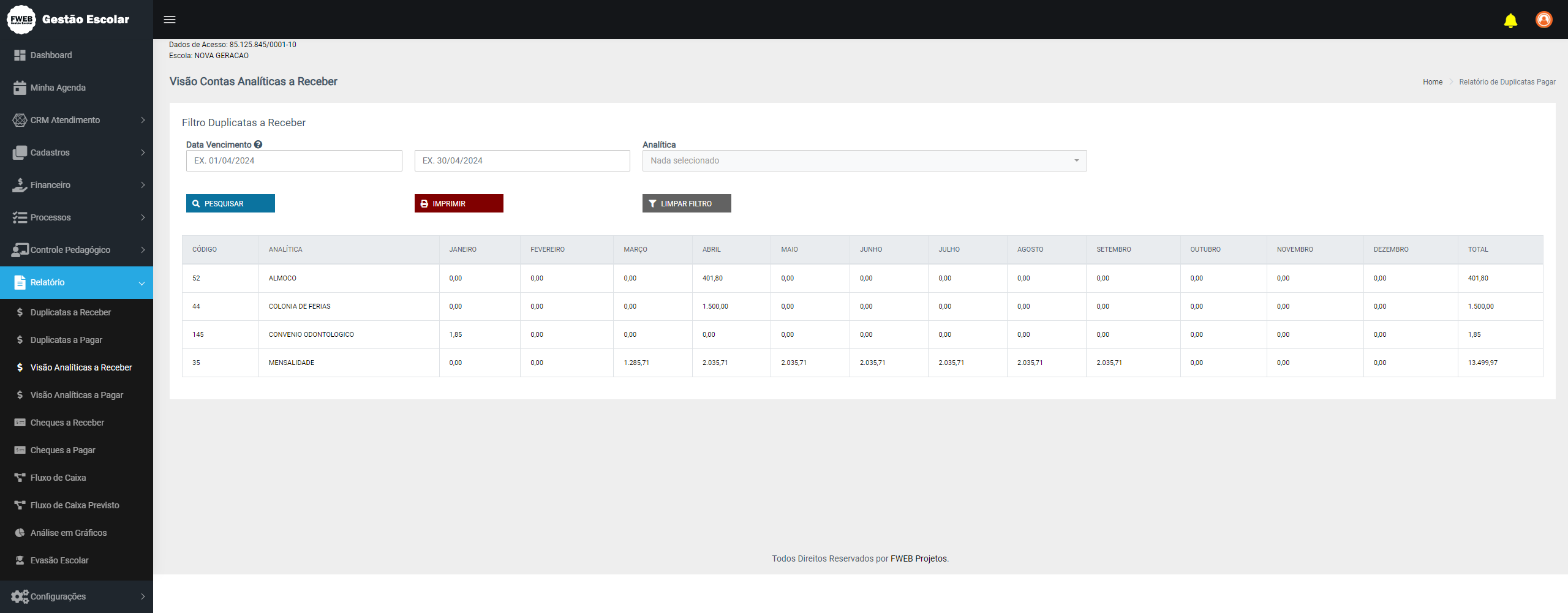The image size is (1568, 613).
Task: Open the user profile avatar
Action: coord(1543,20)
